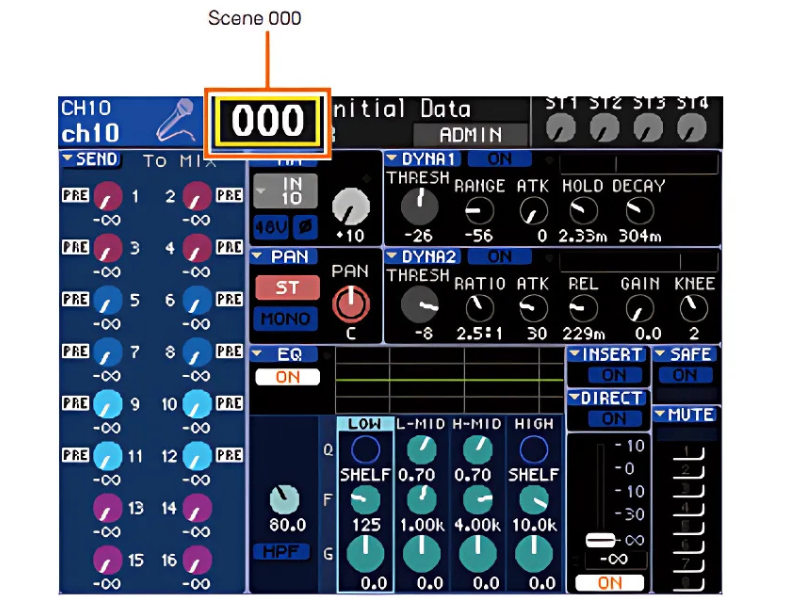Toggle the phase invert button
Image resolution: width=800 pixels, height=600 pixels.
tap(305, 227)
